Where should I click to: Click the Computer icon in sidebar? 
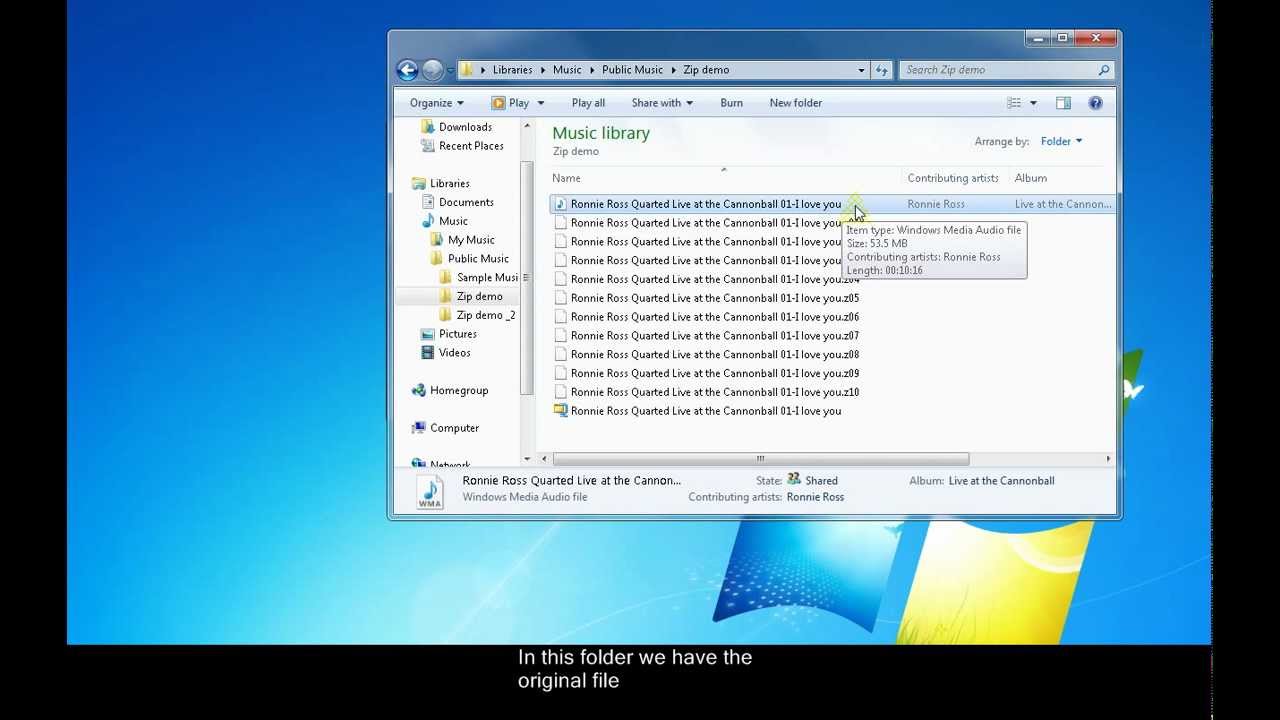click(x=419, y=428)
